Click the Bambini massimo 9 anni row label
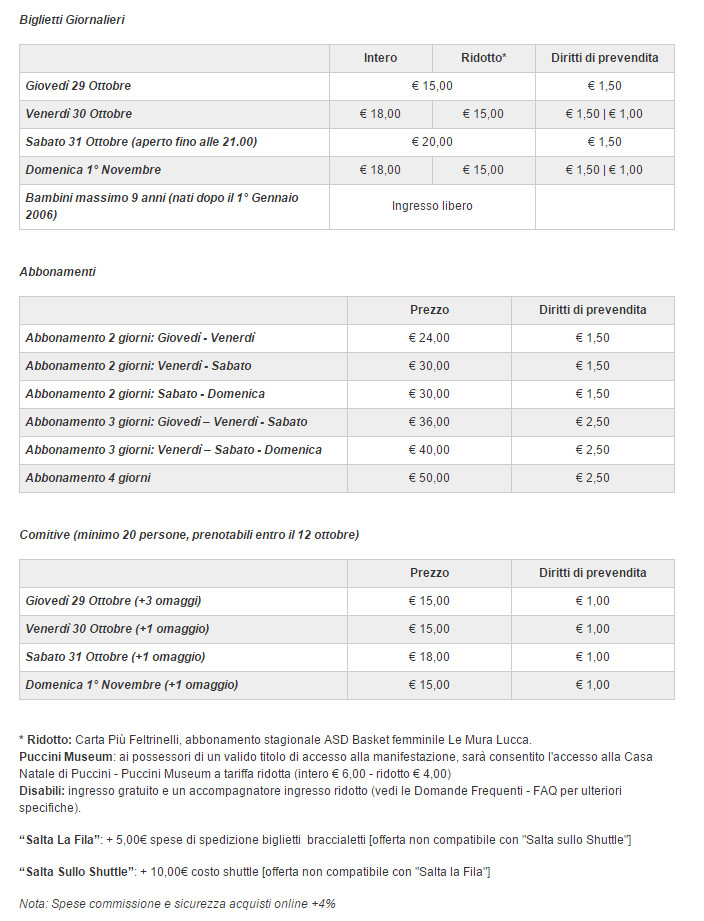Image resolution: width=704 pixels, height=921 pixels. (161, 206)
